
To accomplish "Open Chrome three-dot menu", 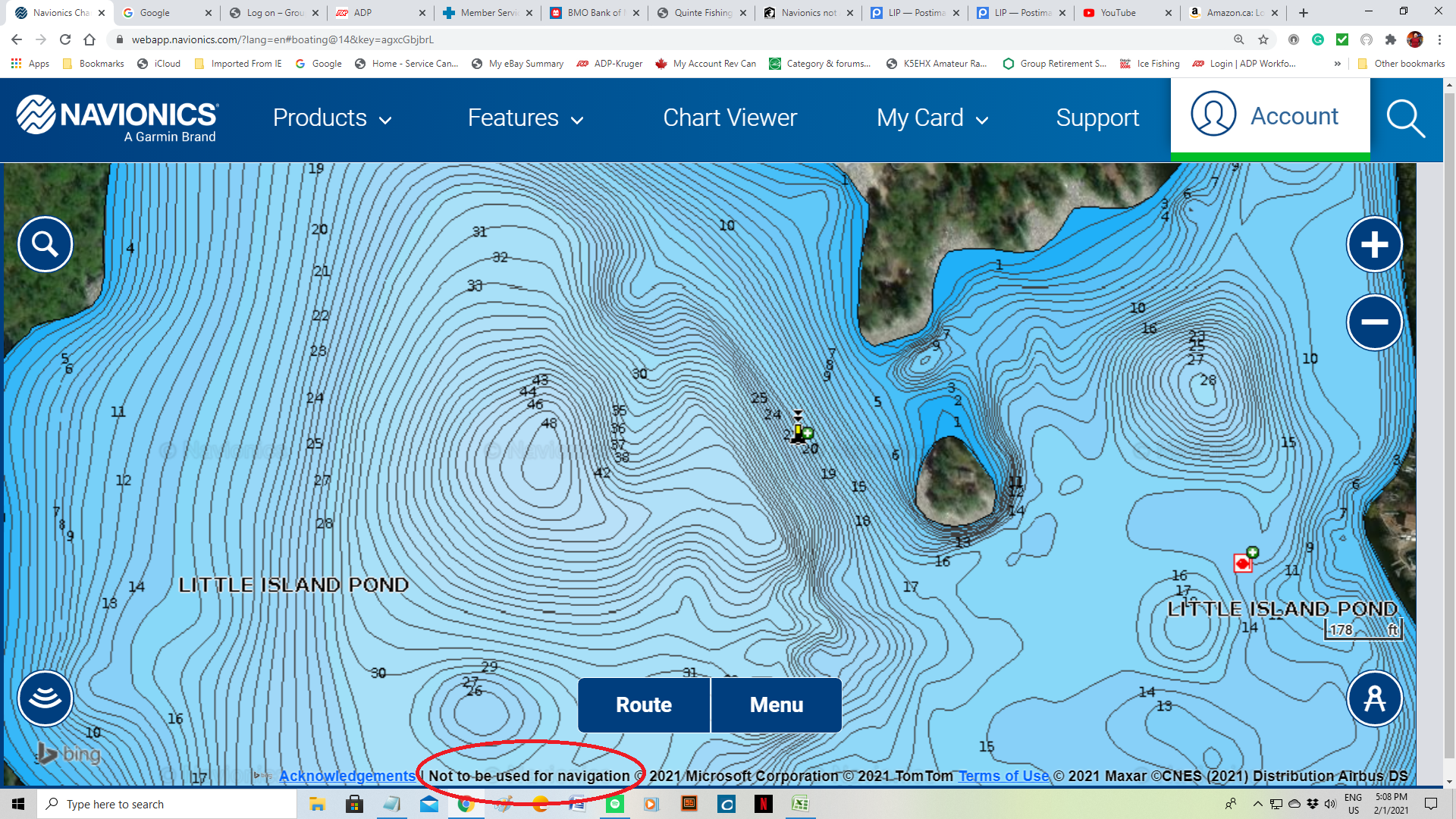I will (1439, 39).
